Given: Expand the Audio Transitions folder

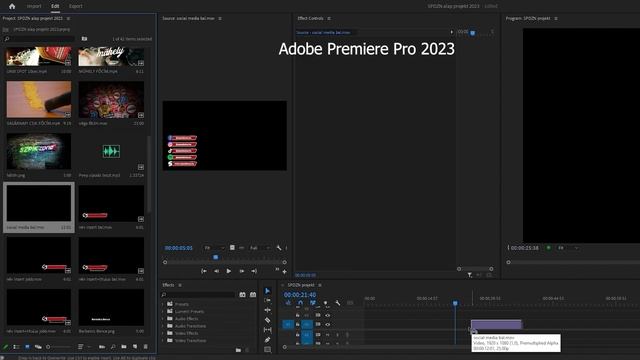Looking at the screenshot, I should pyautogui.click(x=163, y=326).
